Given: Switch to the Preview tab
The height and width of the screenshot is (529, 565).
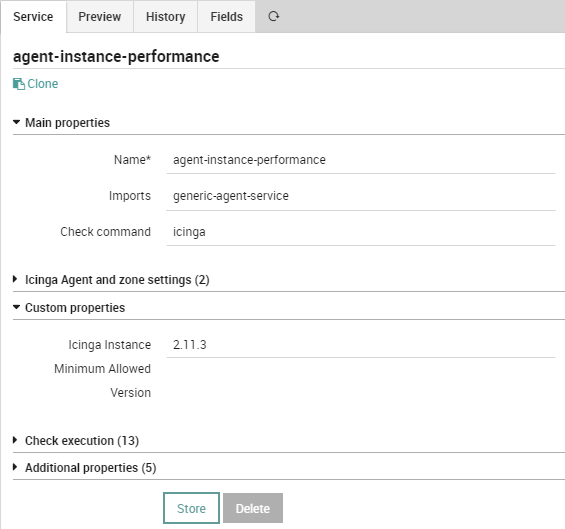Looking at the screenshot, I should (100, 17).
